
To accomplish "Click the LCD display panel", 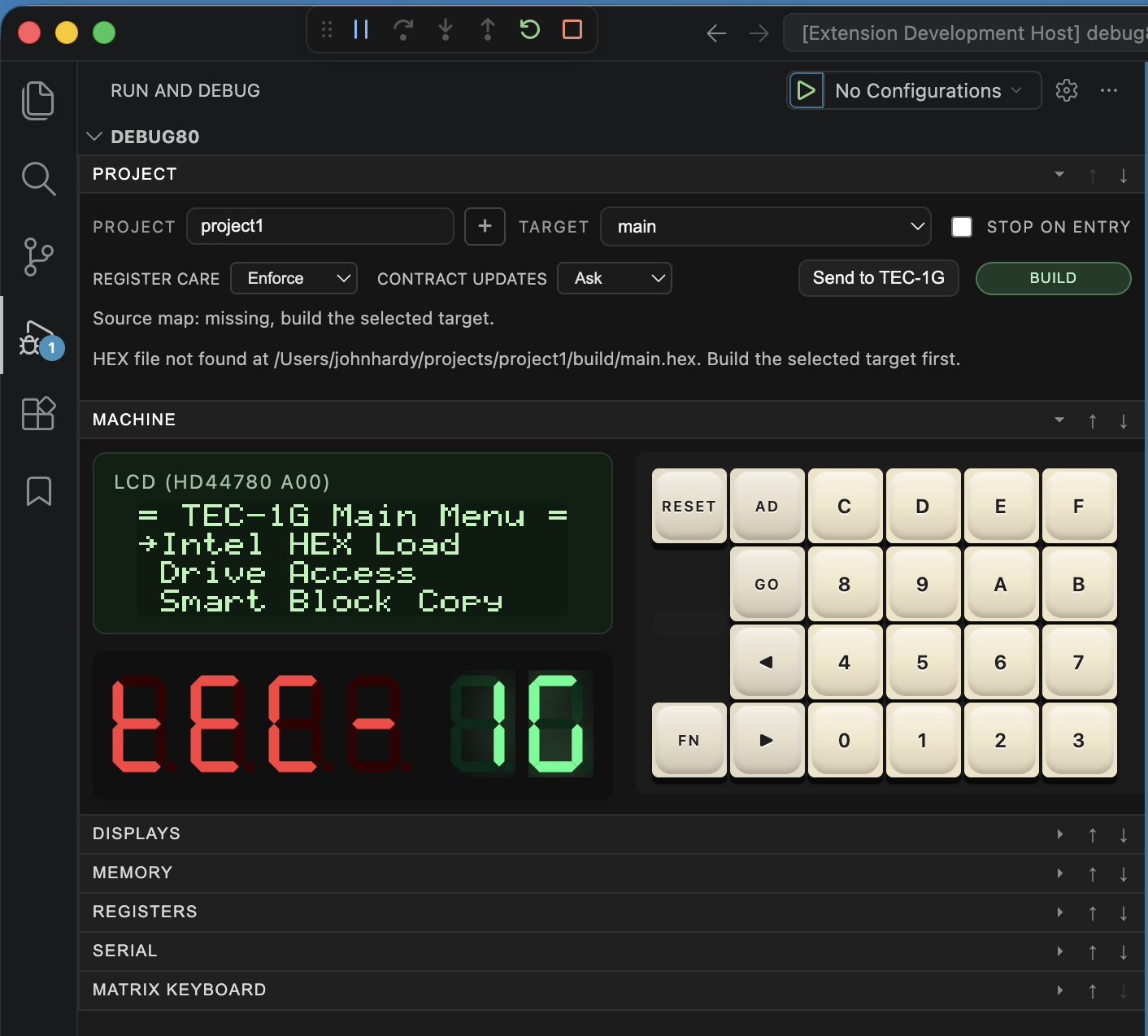I will (x=353, y=543).
